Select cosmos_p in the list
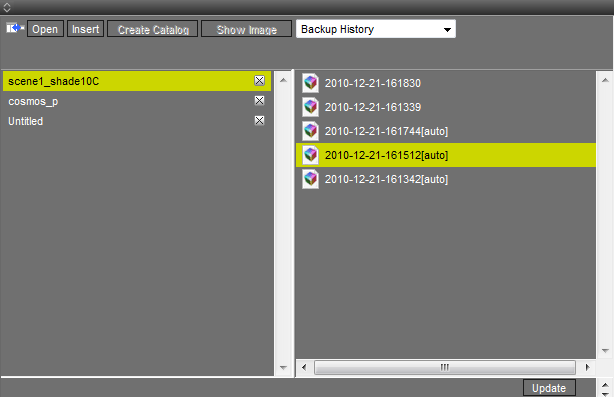 [137, 101]
